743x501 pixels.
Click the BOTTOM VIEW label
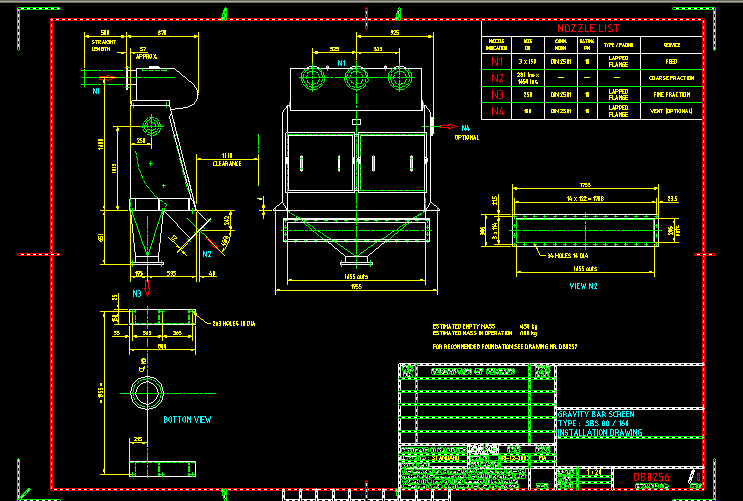pos(187,420)
